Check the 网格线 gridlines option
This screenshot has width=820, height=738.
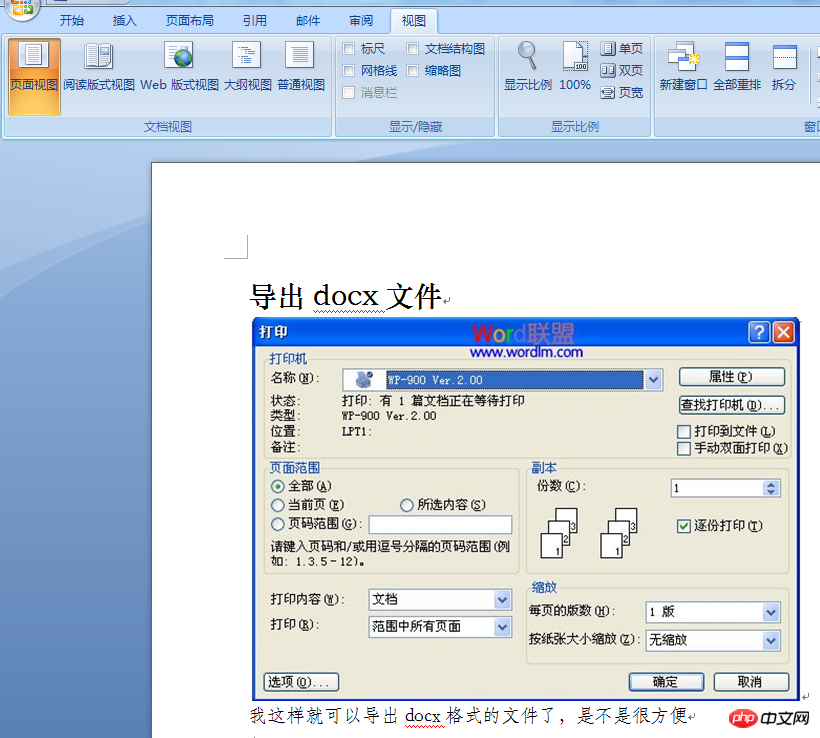(x=348, y=71)
